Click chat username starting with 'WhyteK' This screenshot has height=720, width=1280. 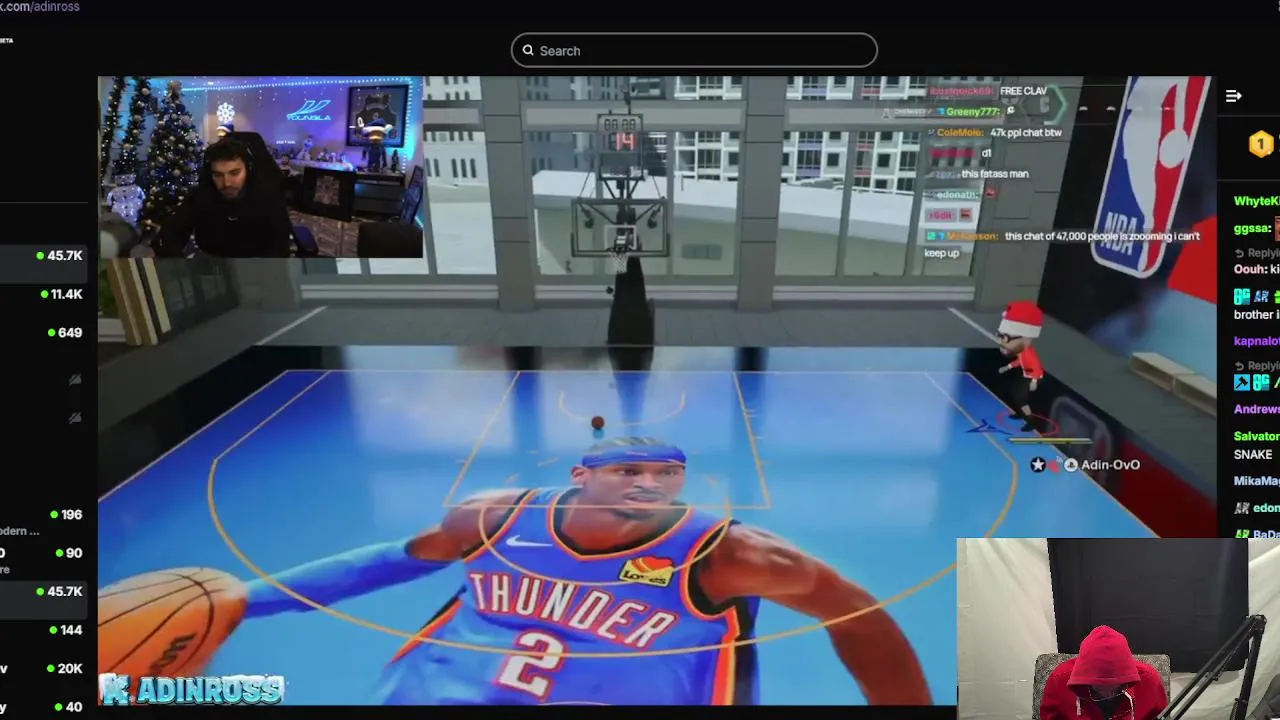click(1256, 201)
